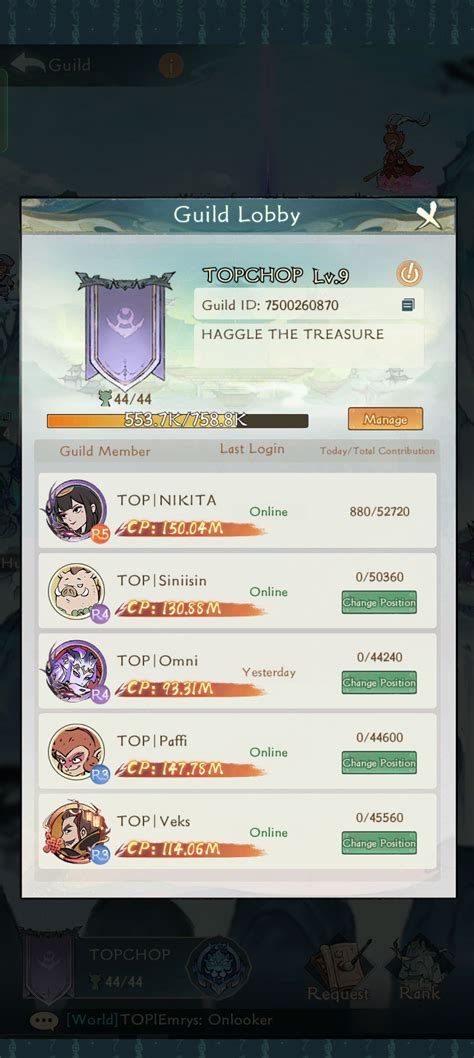Sort by Today/Total Contribution header
Screen dimensions: 474x1058
click(377, 451)
